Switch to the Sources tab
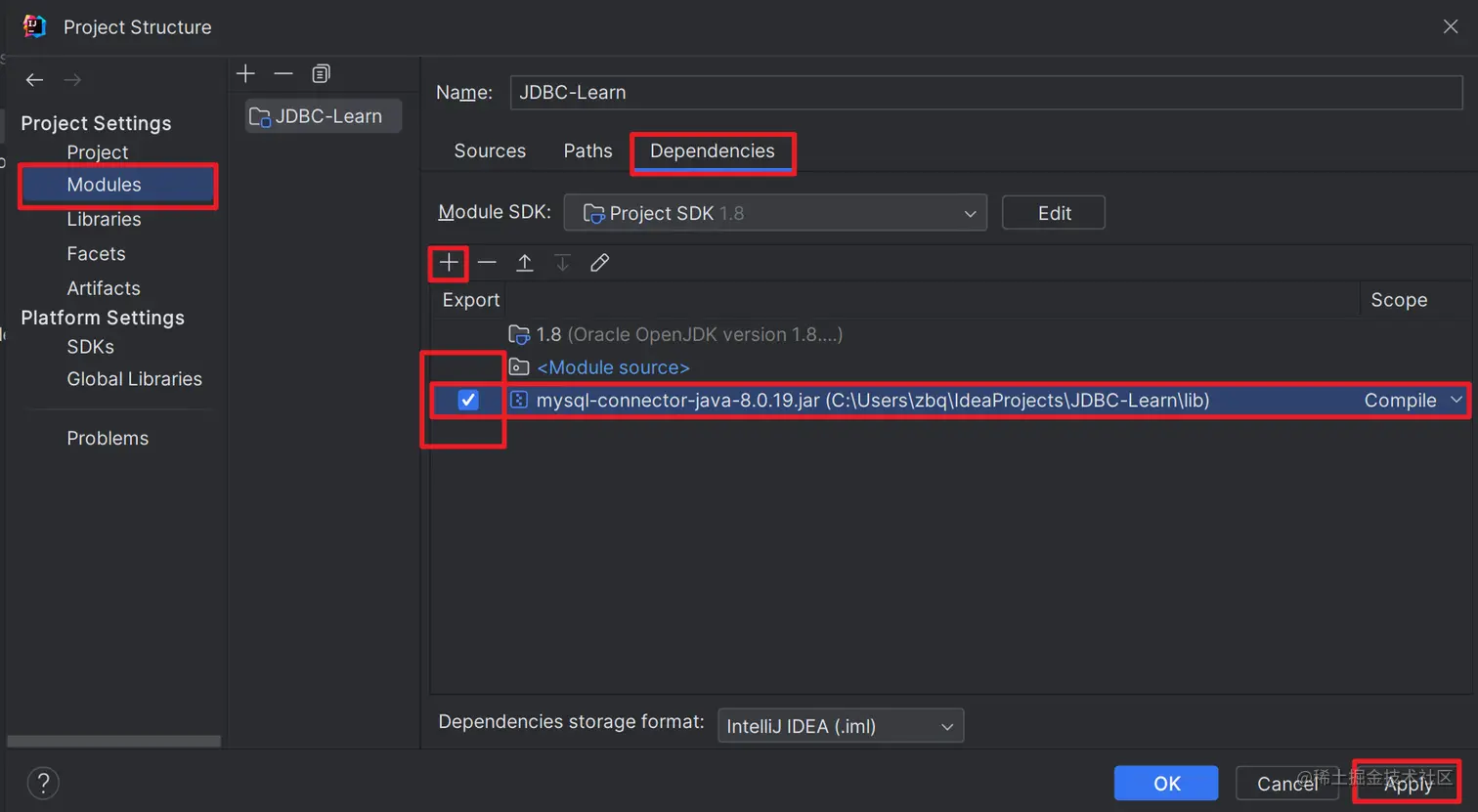This screenshot has height=812, width=1478. (490, 151)
